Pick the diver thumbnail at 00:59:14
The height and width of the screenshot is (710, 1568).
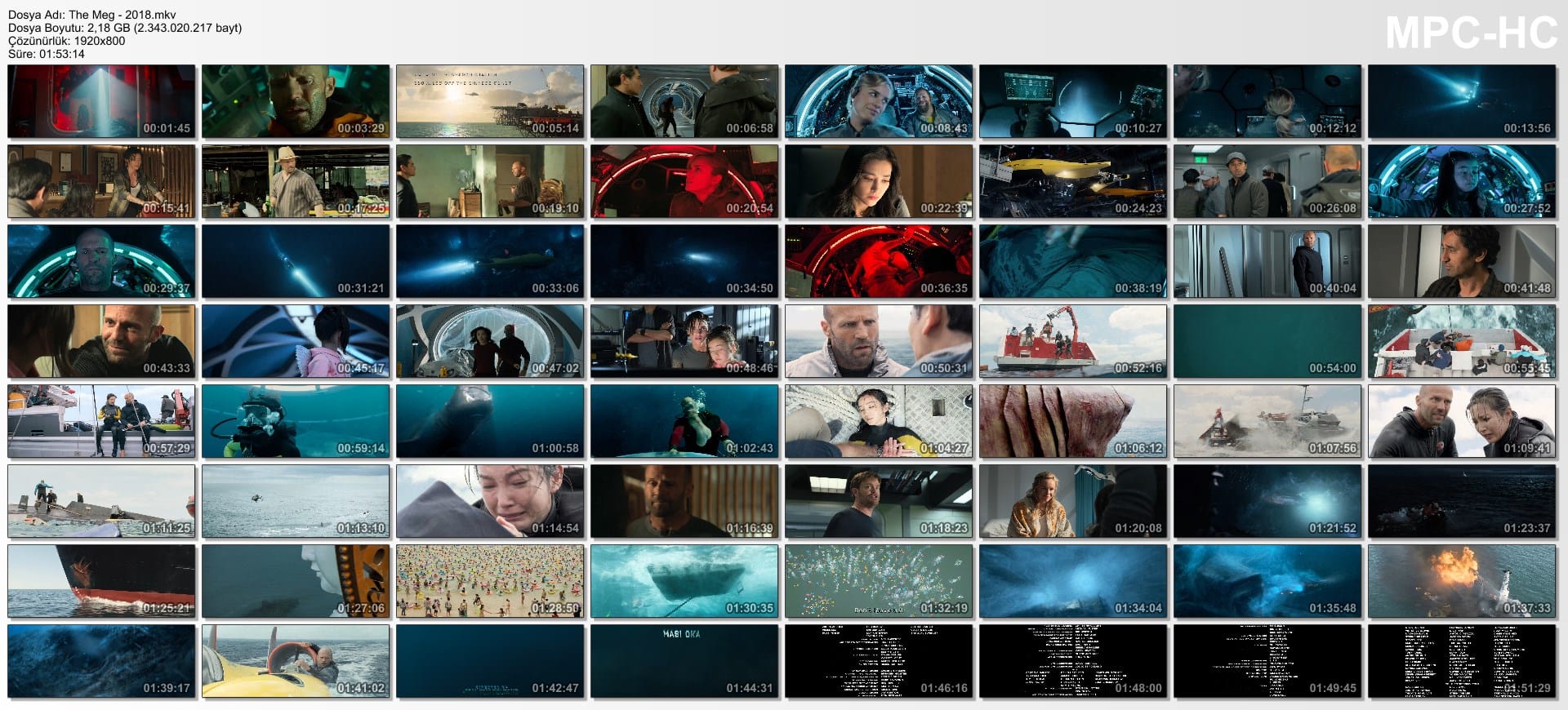296,421
